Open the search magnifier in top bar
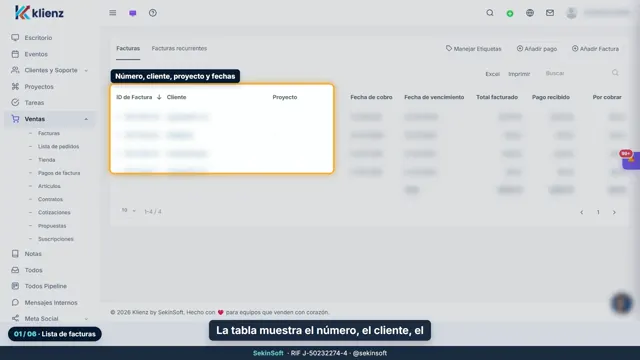The width and height of the screenshot is (640, 360). (x=490, y=13)
